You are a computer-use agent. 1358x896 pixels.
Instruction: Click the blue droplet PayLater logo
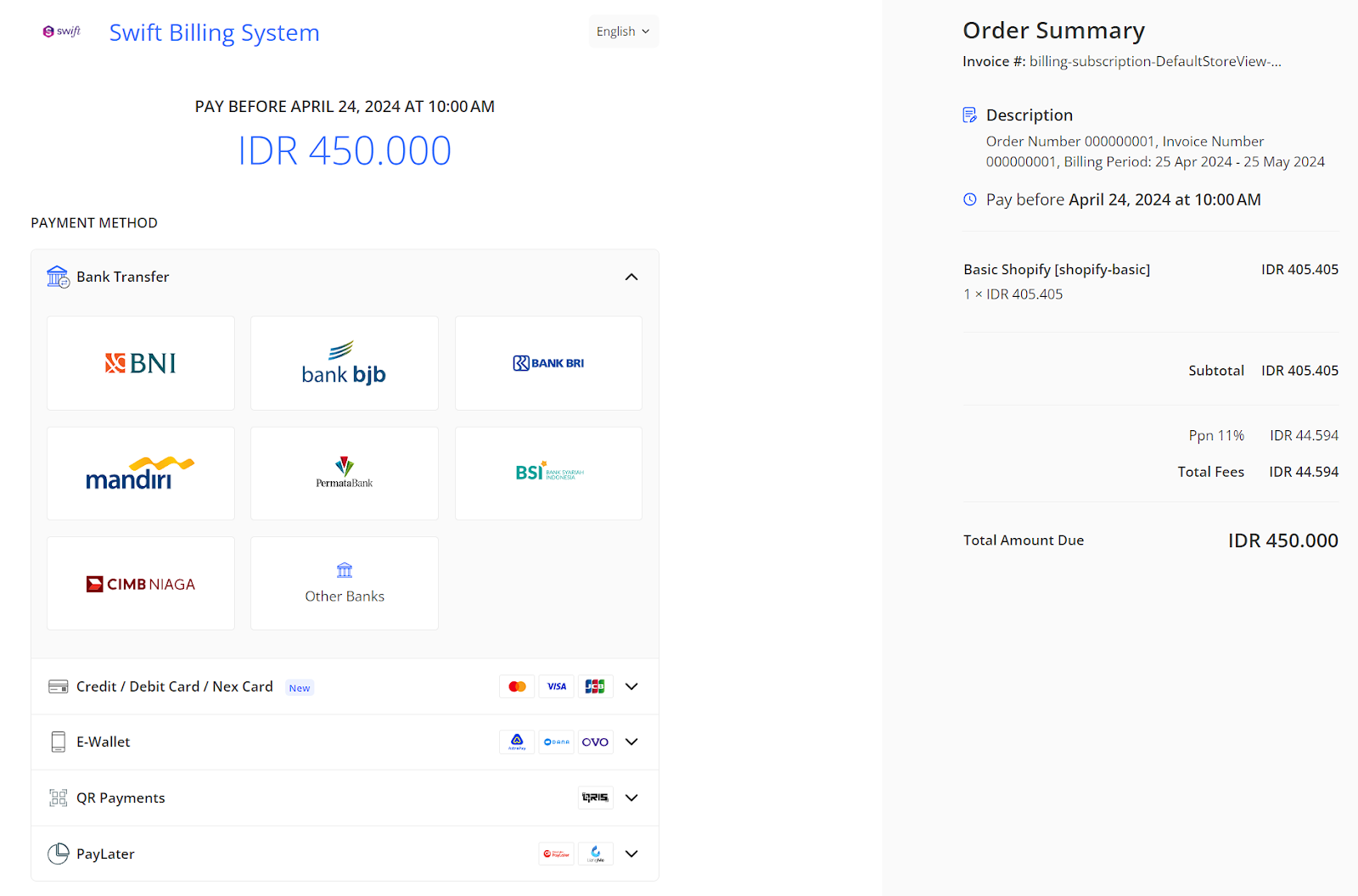(596, 854)
